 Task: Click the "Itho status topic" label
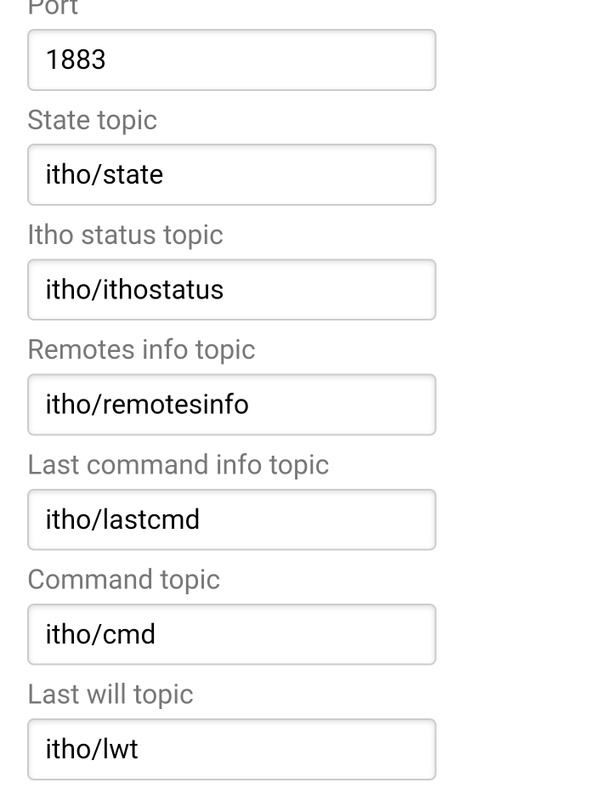[125, 235]
